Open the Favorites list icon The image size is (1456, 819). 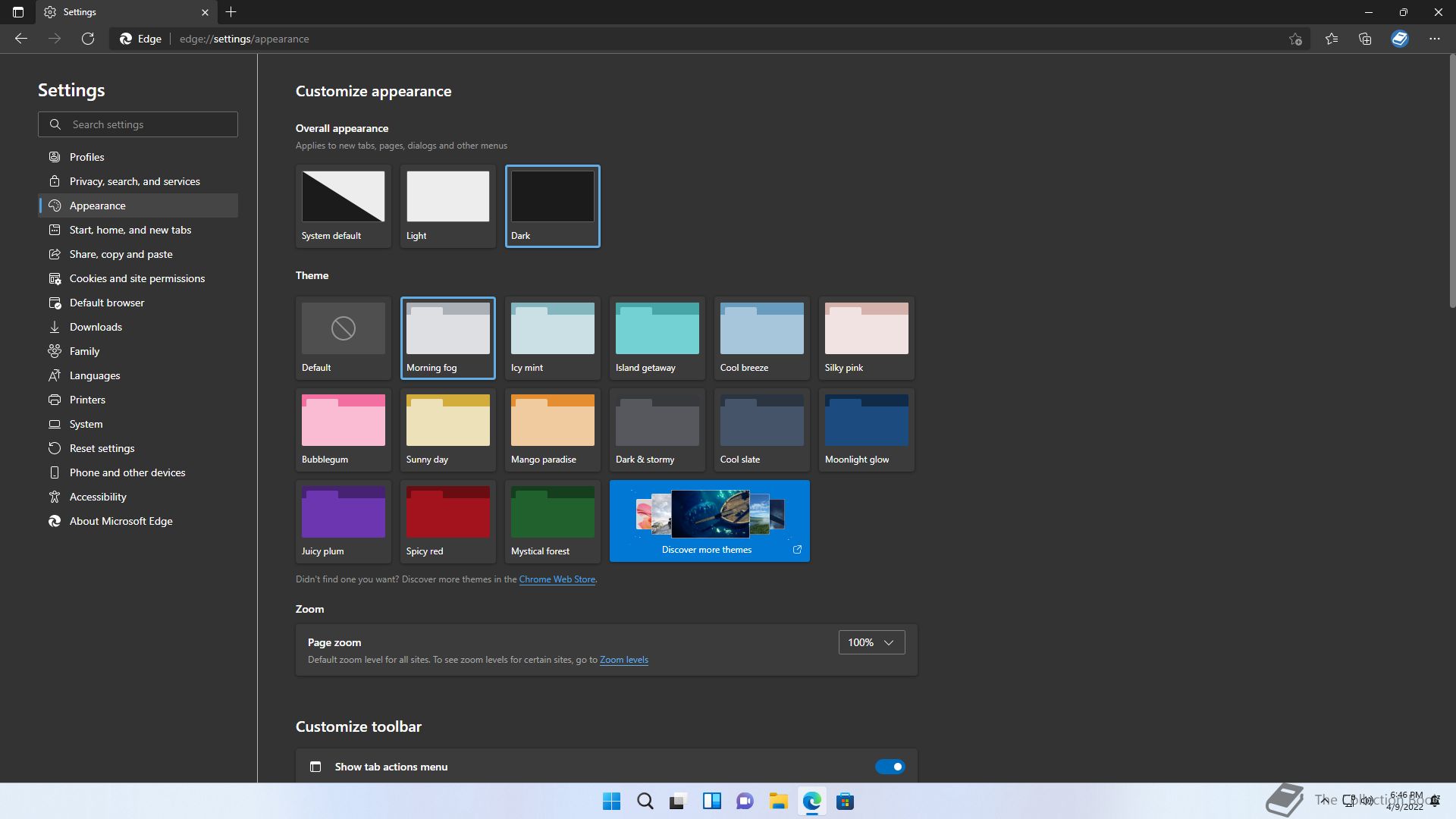1332,39
